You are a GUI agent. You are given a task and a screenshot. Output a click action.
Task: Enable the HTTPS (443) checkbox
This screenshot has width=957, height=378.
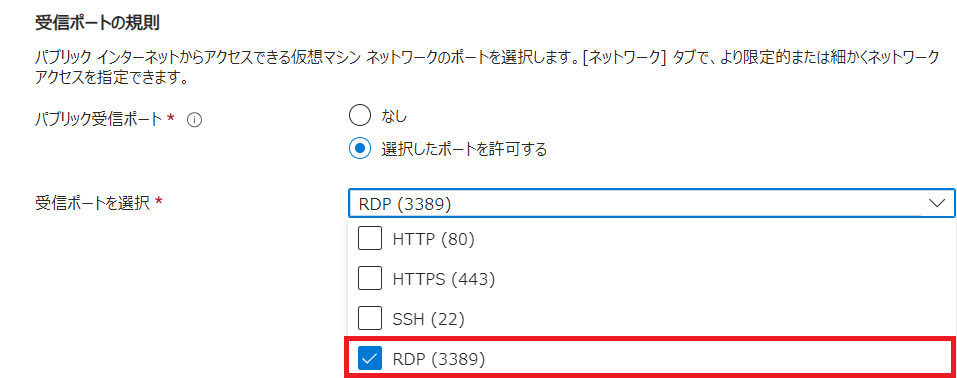[x=370, y=279]
